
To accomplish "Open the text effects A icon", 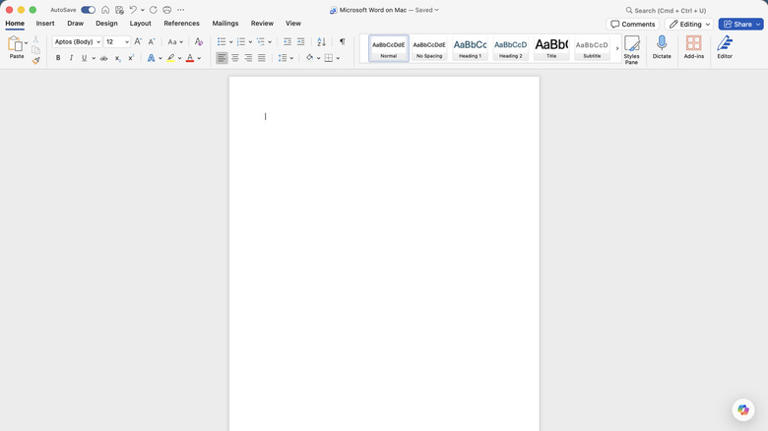I will [x=151, y=58].
